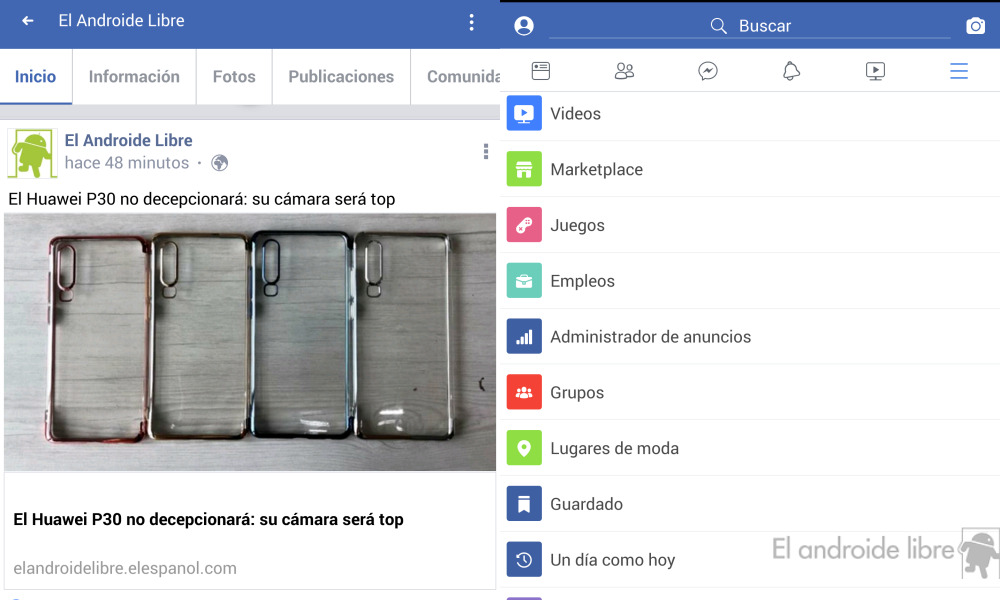Click El Androide Libre profile avatar

click(33, 153)
